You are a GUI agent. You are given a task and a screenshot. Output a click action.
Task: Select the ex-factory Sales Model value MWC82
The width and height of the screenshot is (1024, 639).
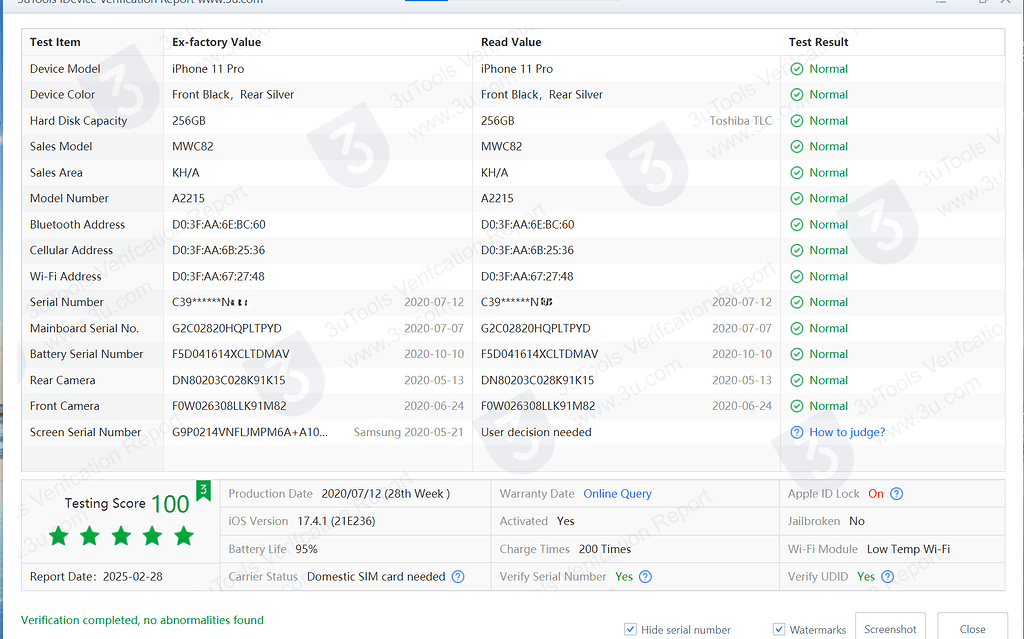[x=193, y=146]
